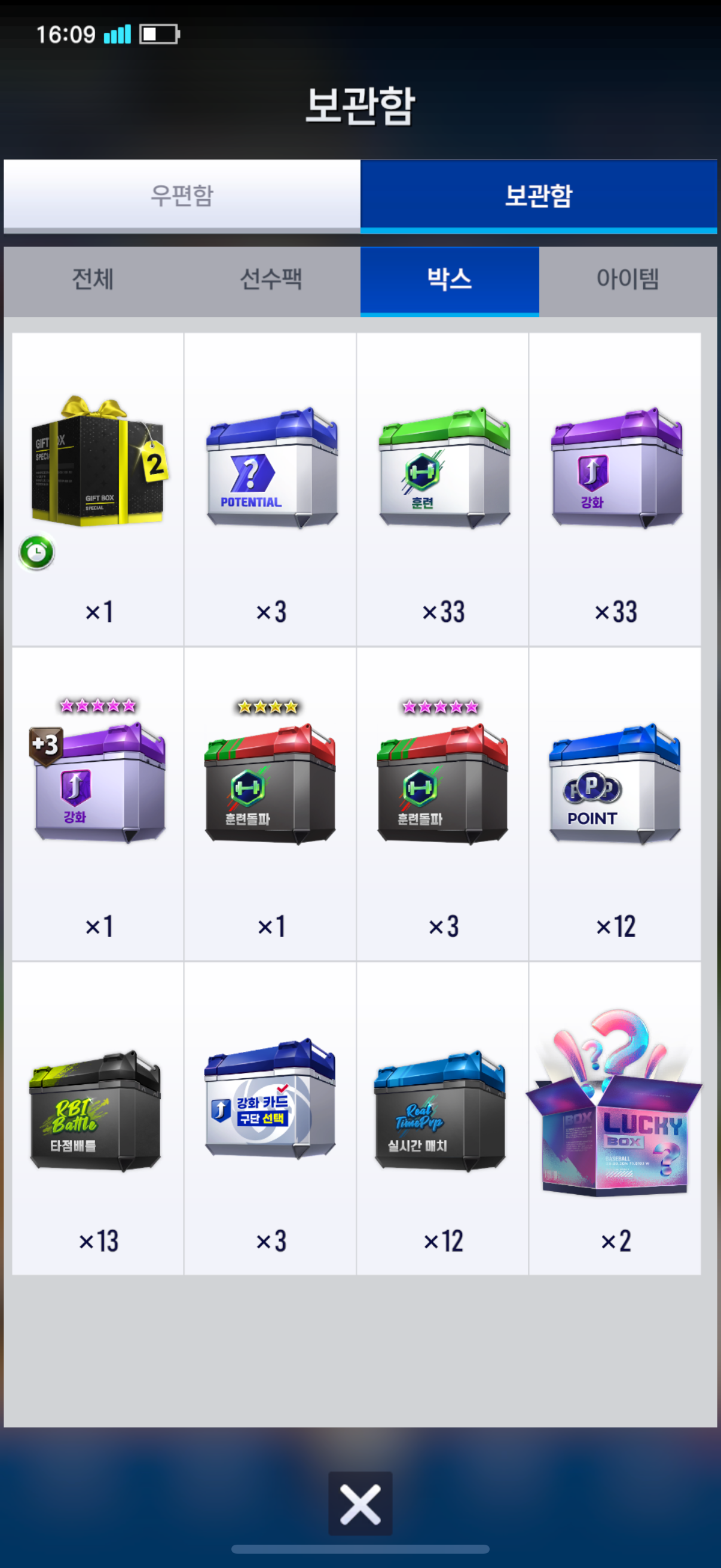
Task: Switch to the 우편함 mailbox tab
Action: [182, 196]
